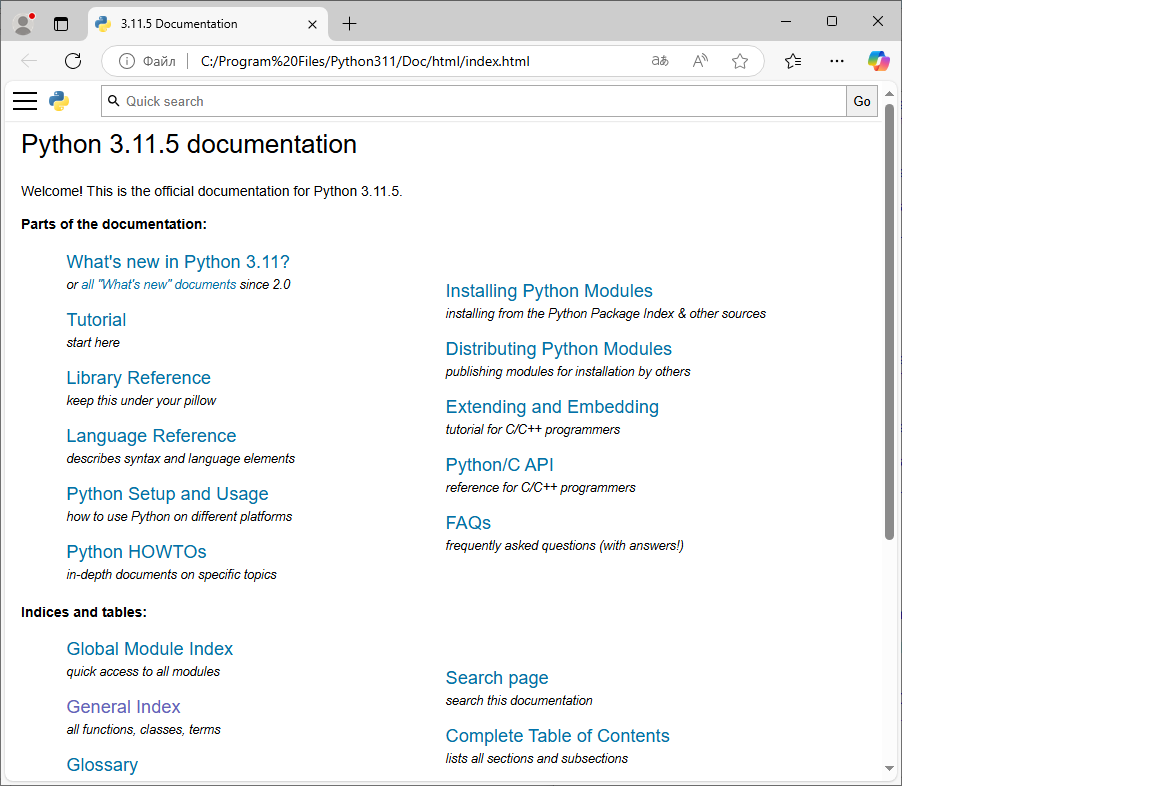Open Edge Settings and more menu
The height and width of the screenshot is (786, 1152).
click(837, 61)
